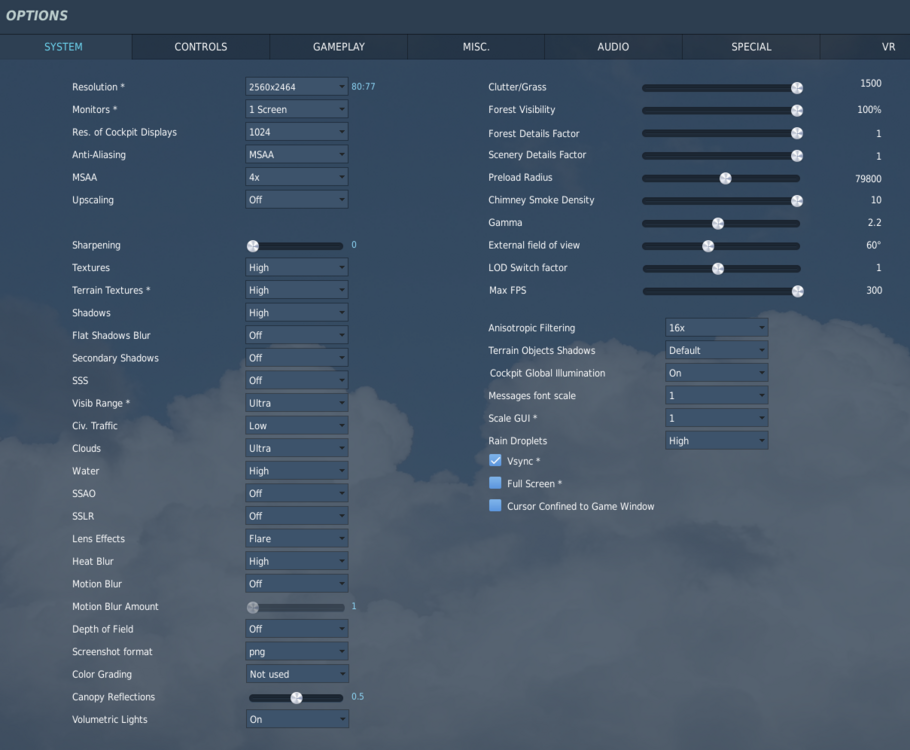Open the Depth of Field dropdown
The height and width of the screenshot is (750, 910).
click(x=297, y=629)
